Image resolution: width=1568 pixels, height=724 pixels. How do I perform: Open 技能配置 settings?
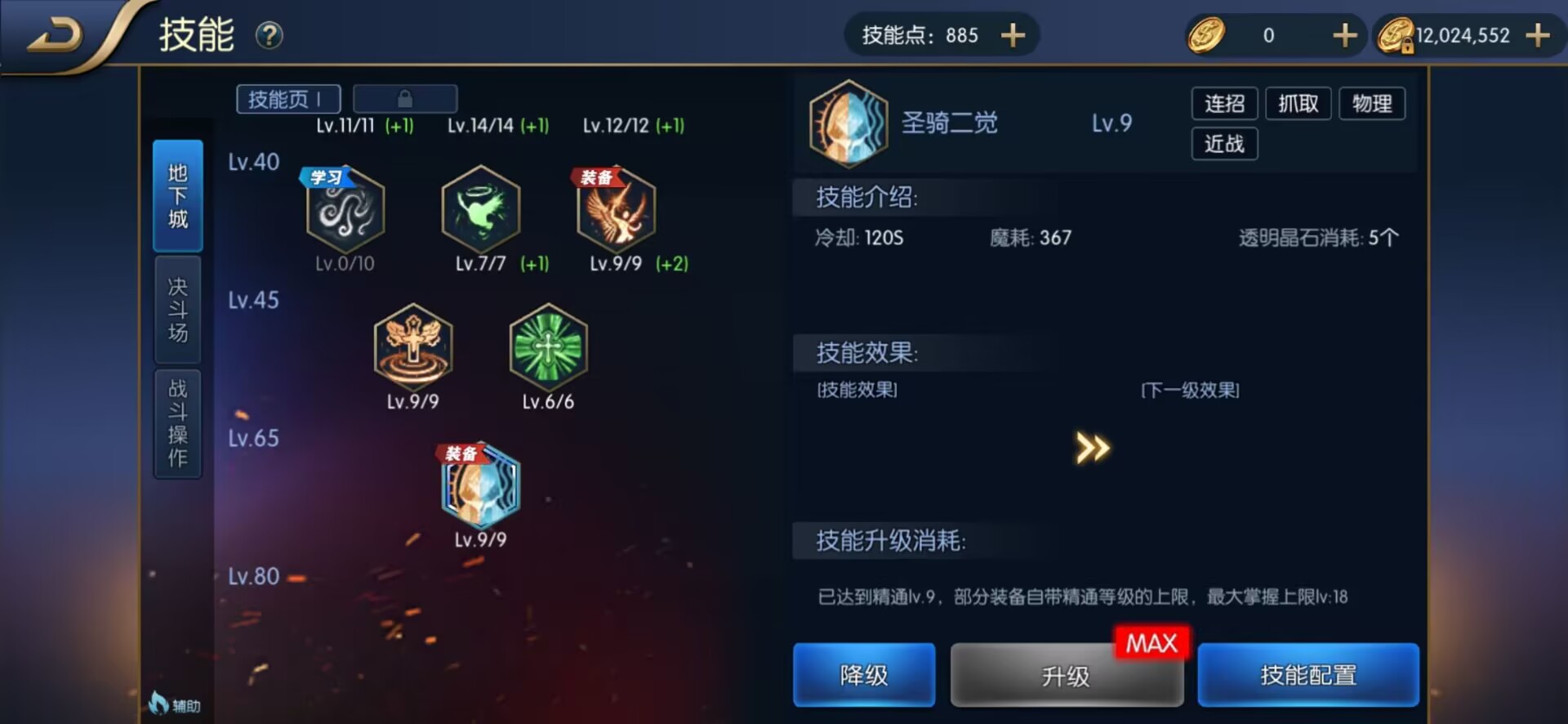click(1308, 675)
